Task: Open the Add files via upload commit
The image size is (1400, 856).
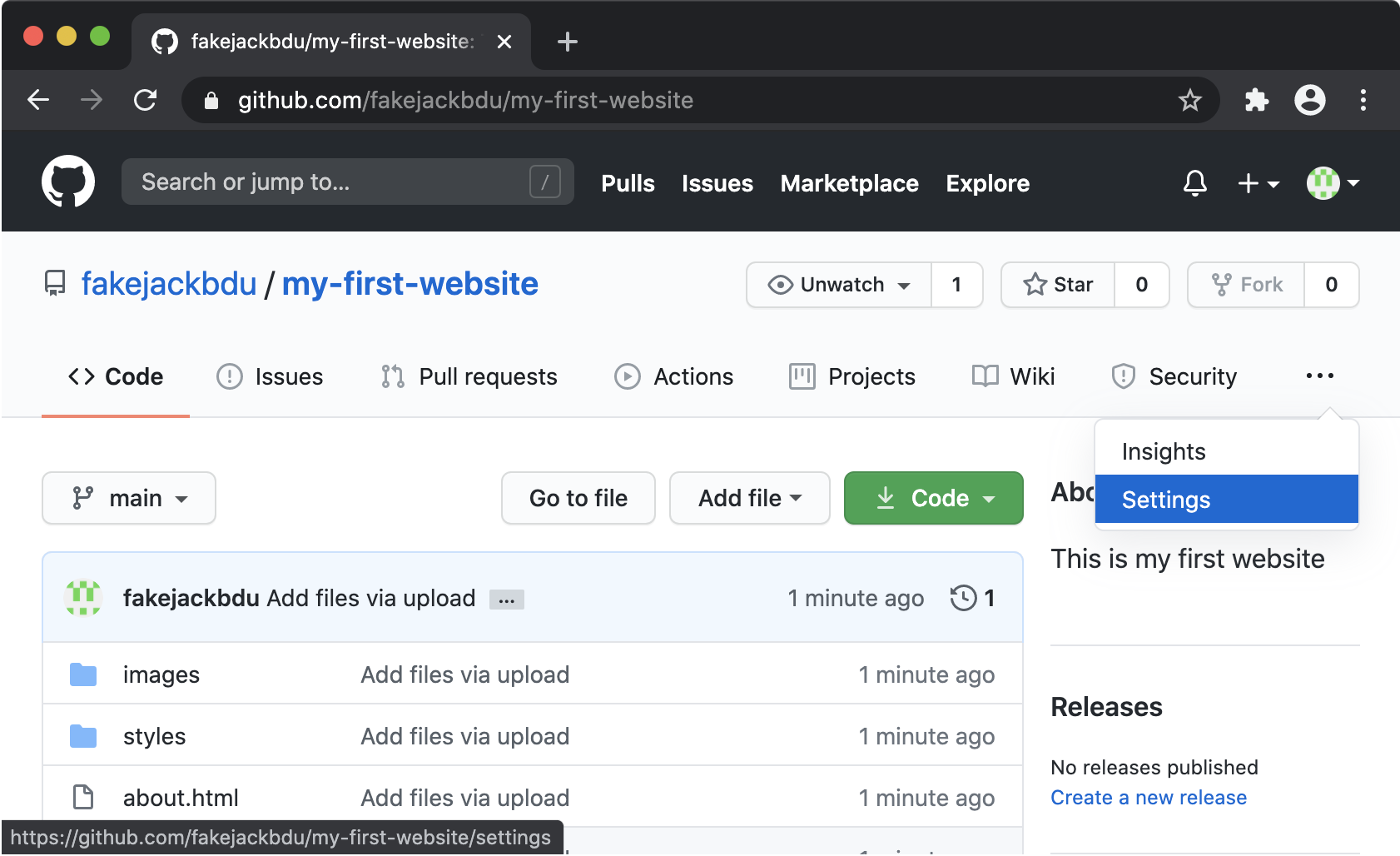Action: pos(371,598)
